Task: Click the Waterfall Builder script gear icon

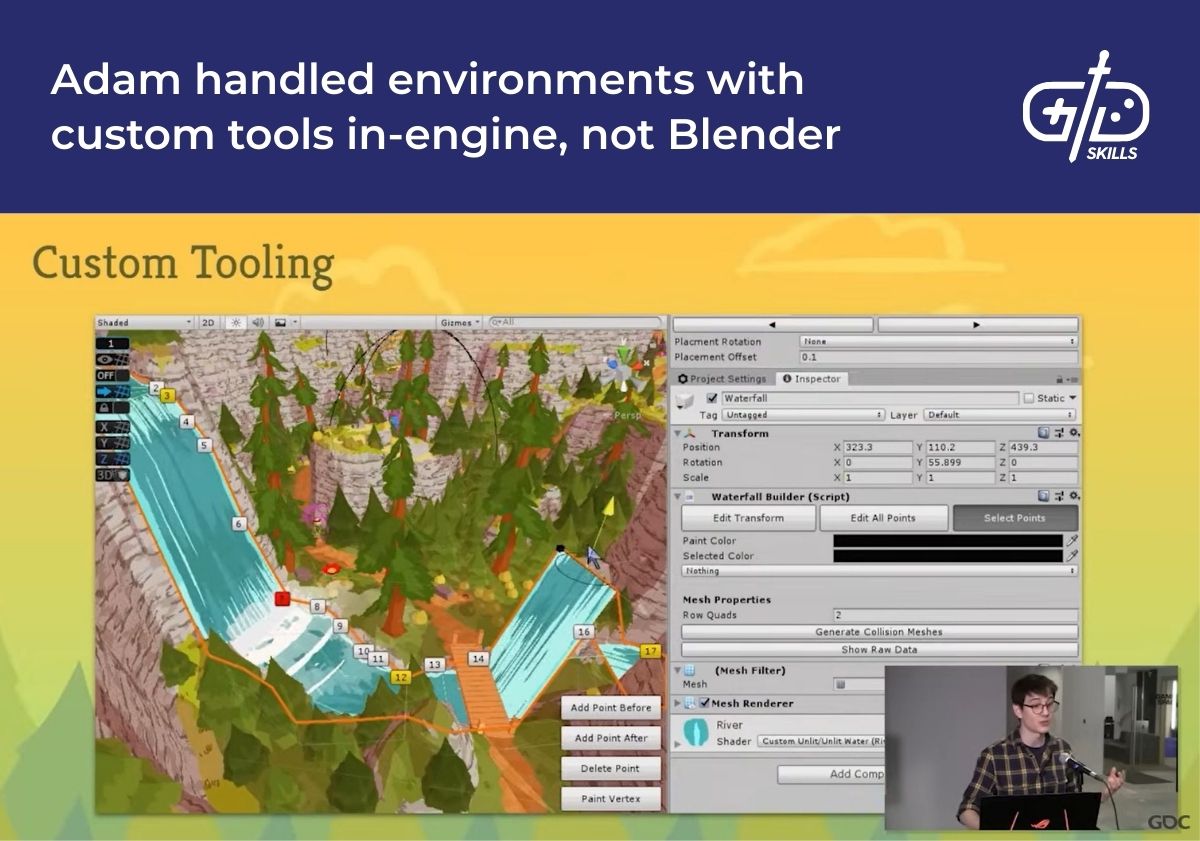Action: [1075, 496]
